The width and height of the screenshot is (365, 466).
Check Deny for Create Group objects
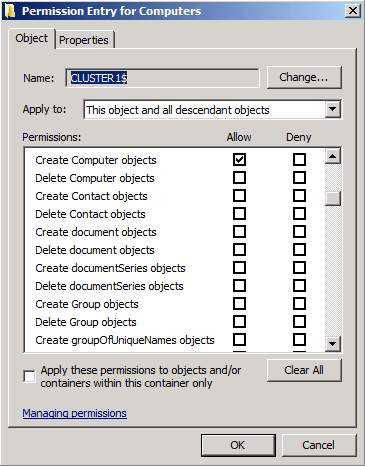(299, 304)
